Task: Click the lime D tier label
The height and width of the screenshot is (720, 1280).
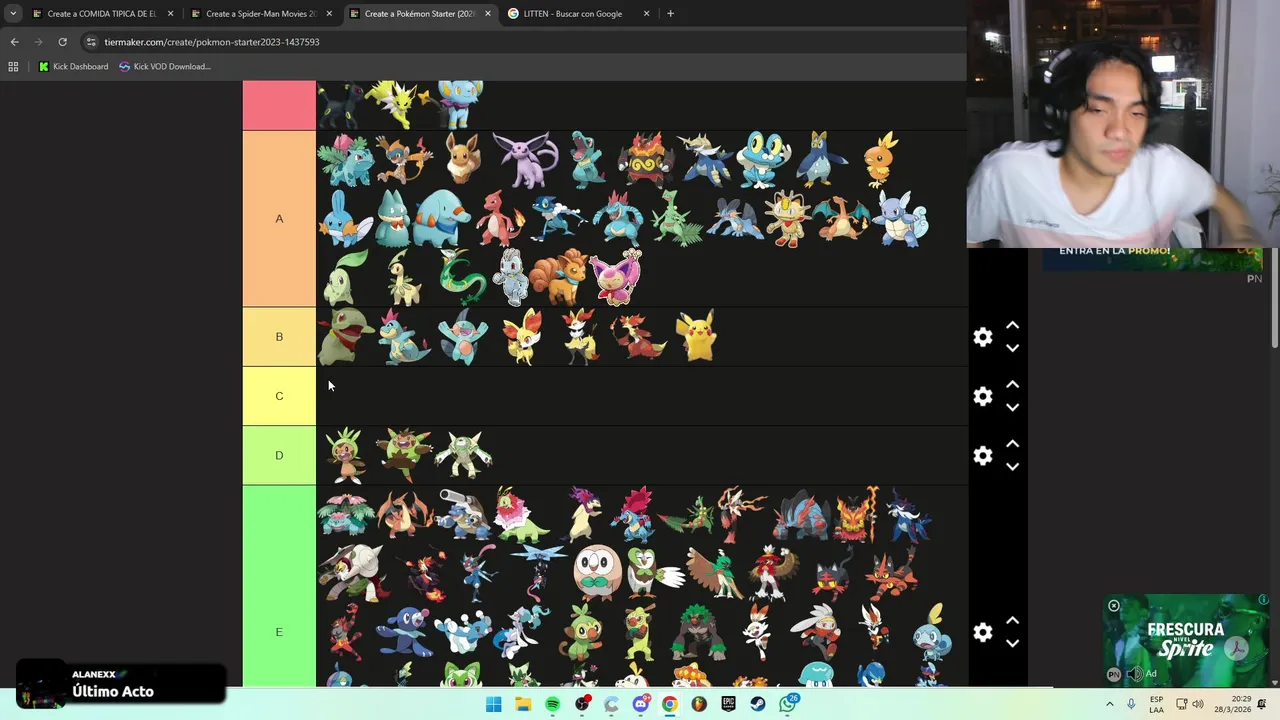Action: click(279, 455)
